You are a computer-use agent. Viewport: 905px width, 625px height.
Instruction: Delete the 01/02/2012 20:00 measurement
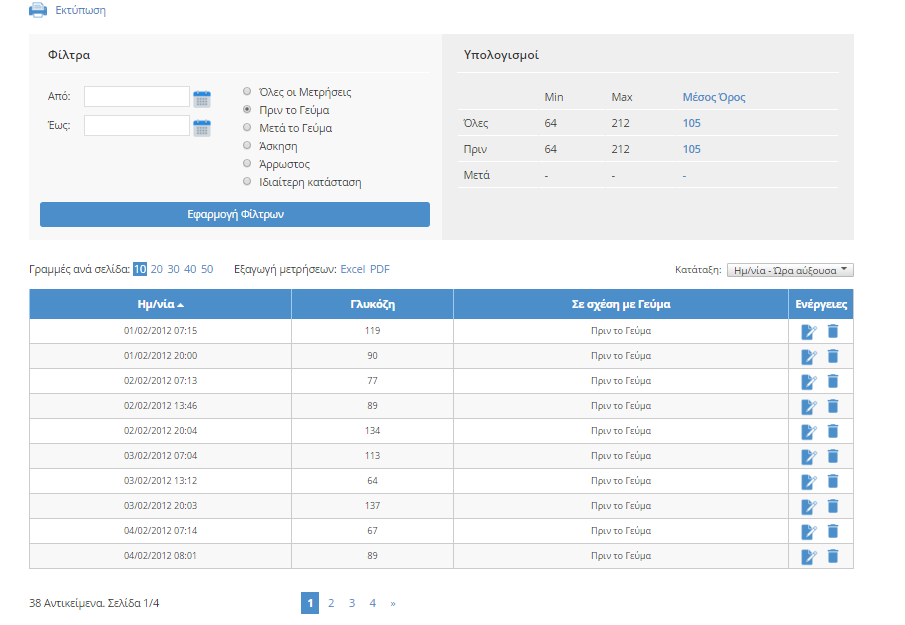click(x=833, y=356)
